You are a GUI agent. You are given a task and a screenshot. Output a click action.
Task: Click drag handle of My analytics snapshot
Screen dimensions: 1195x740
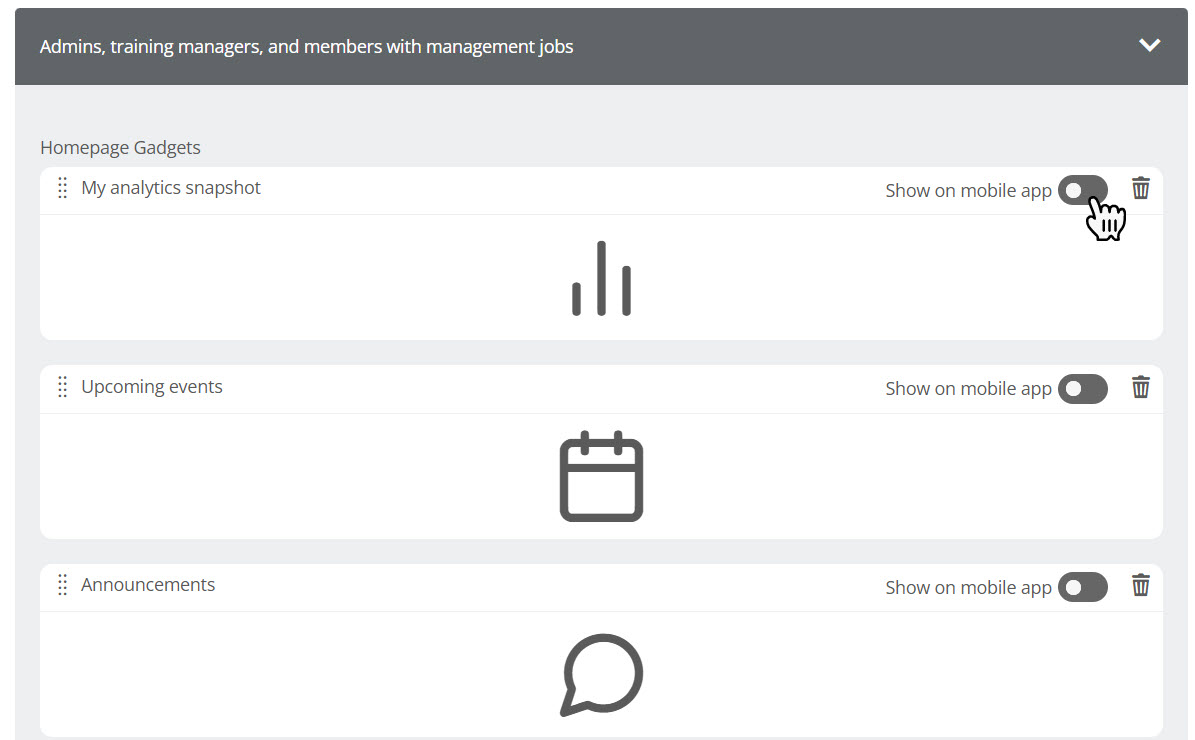pyautogui.click(x=62, y=188)
